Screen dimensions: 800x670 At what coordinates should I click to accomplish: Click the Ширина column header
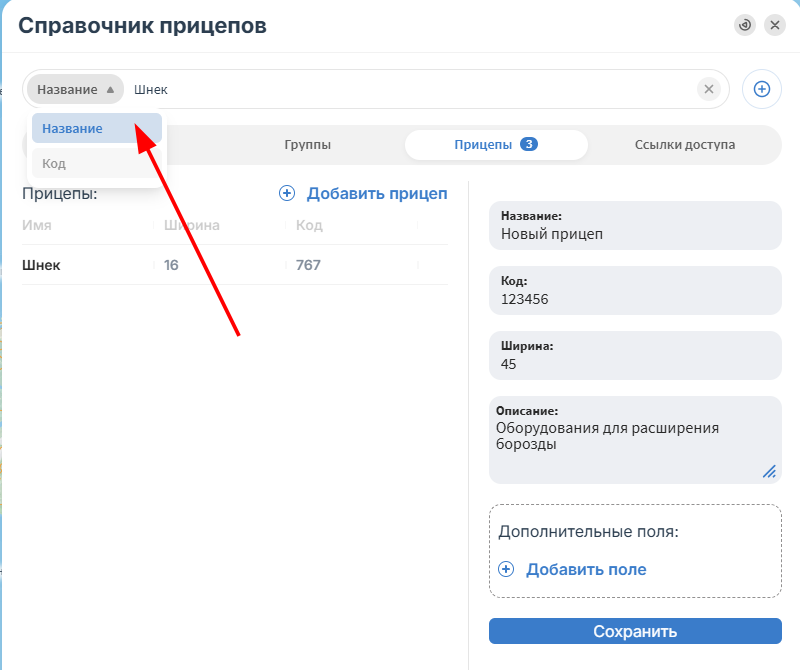coord(192,225)
